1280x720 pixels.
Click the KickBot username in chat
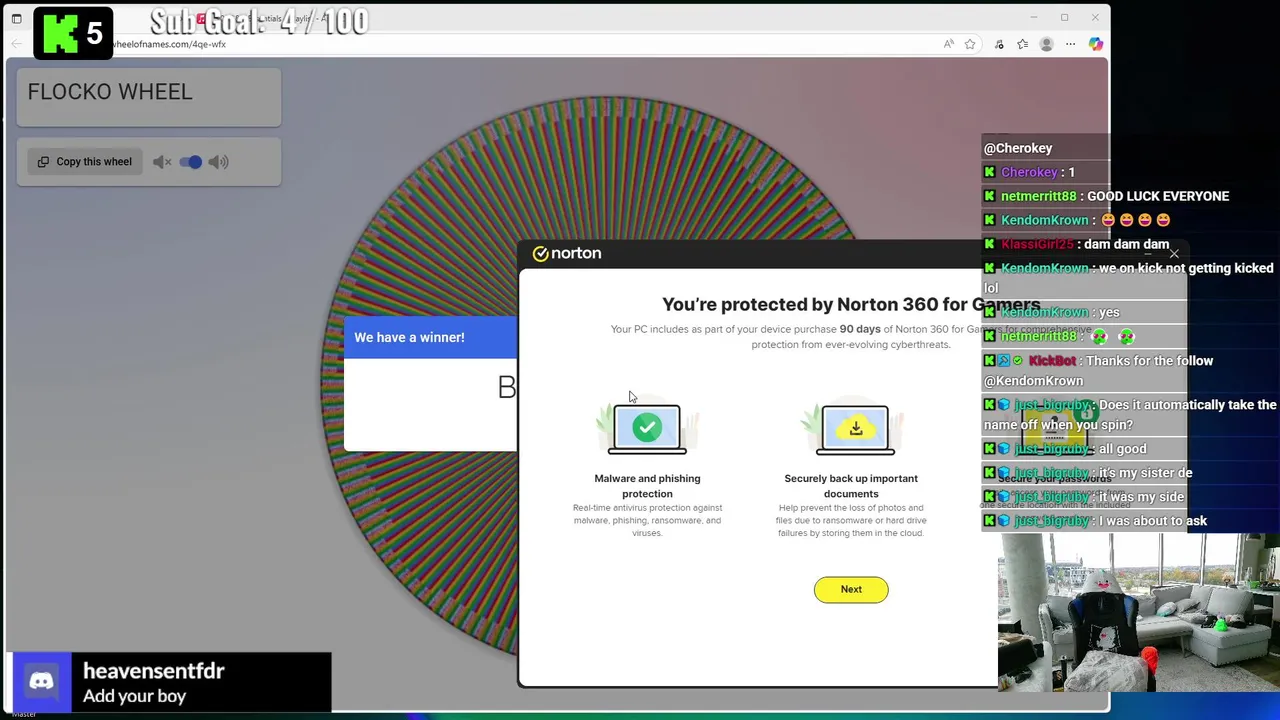[x=1052, y=361]
